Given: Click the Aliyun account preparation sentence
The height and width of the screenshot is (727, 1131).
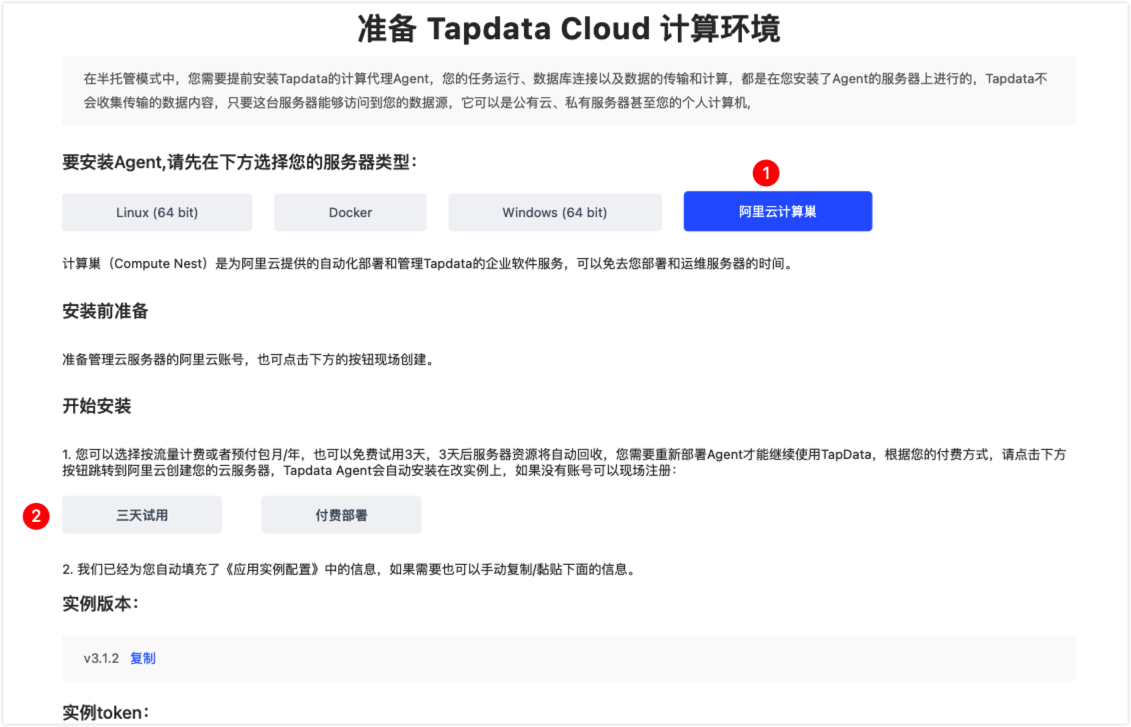Looking at the screenshot, I should [247, 360].
